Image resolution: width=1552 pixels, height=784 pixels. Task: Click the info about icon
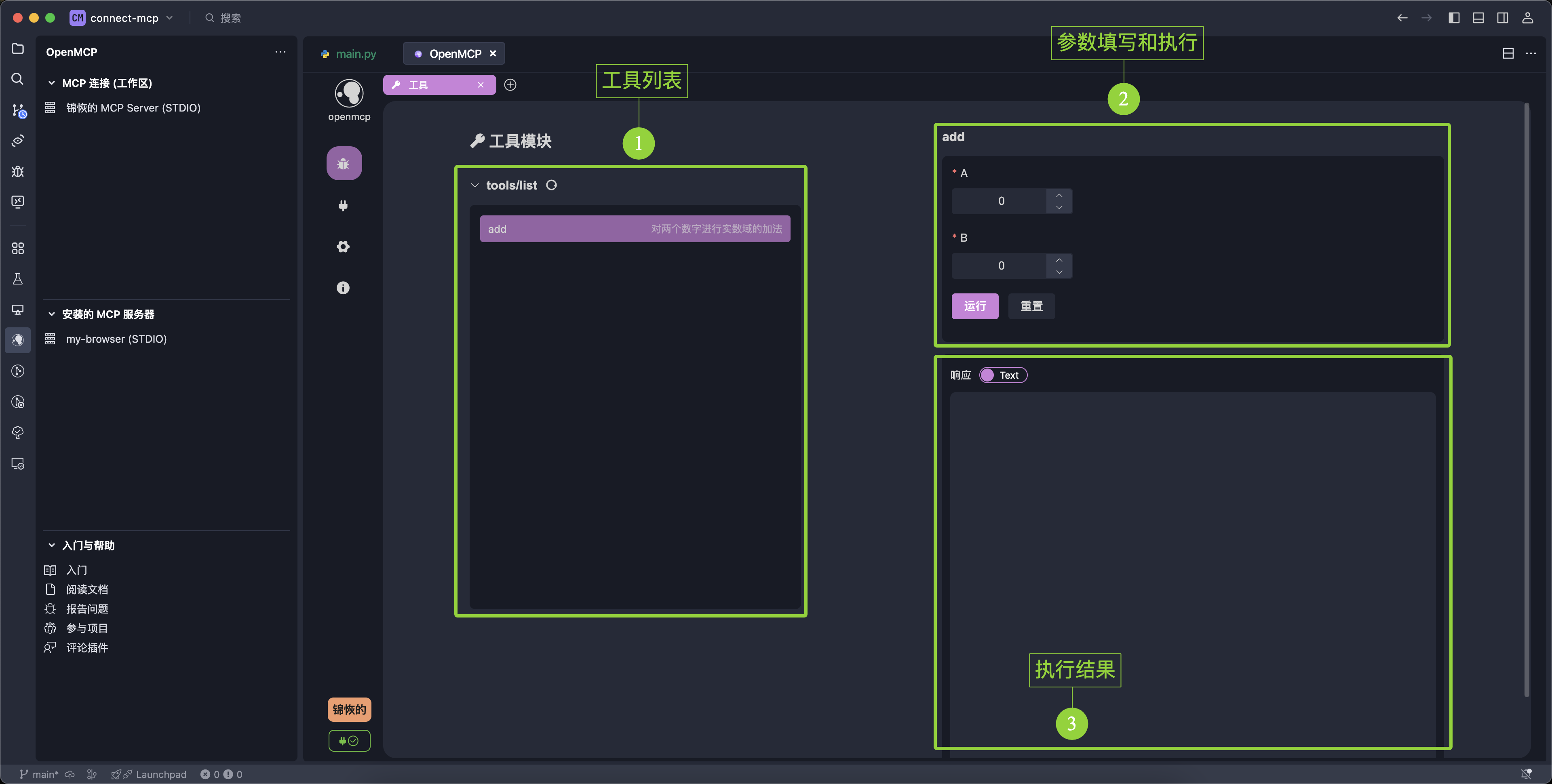click(x=343, y=288)
